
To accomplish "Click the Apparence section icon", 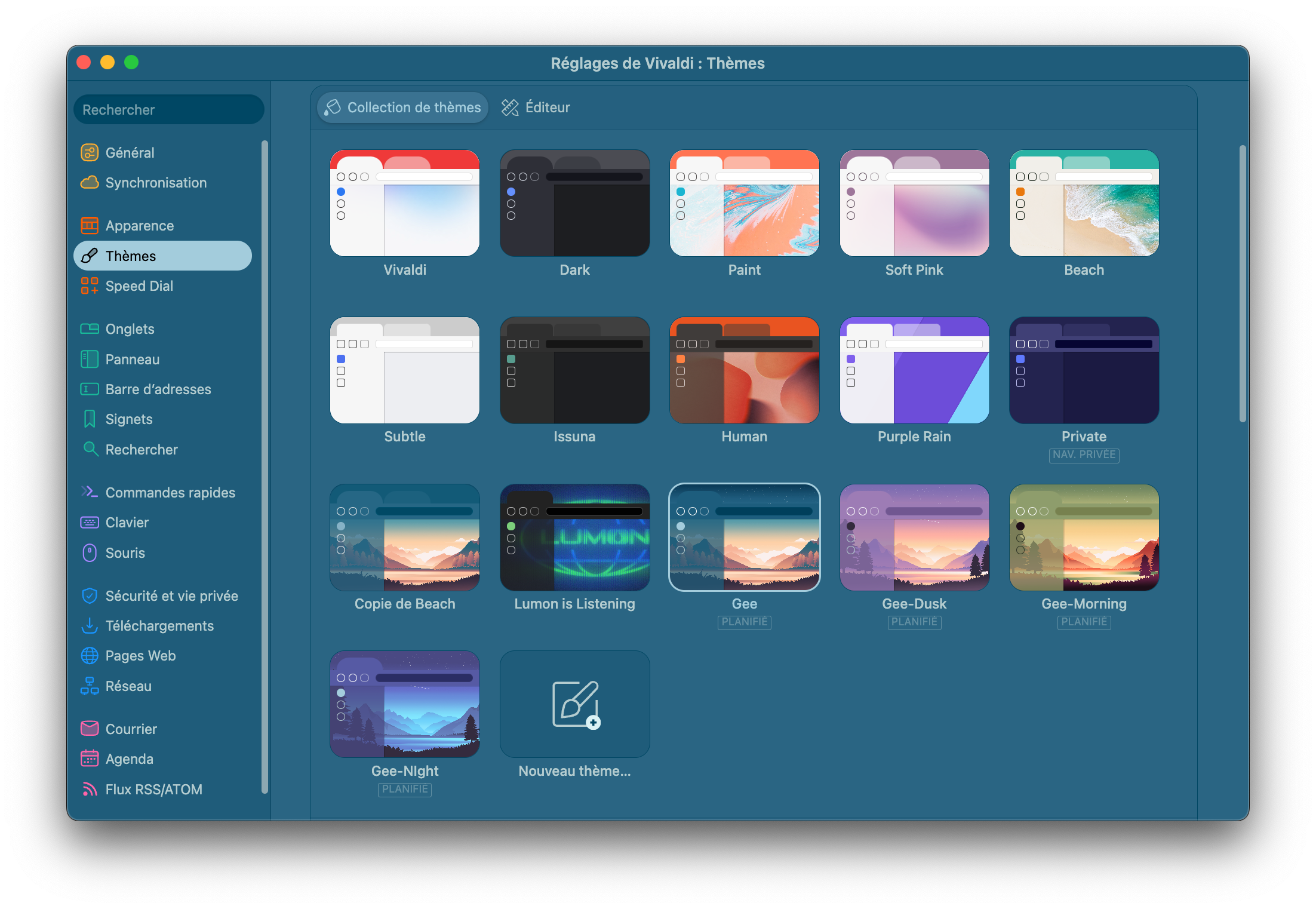I will pos(90,226).
